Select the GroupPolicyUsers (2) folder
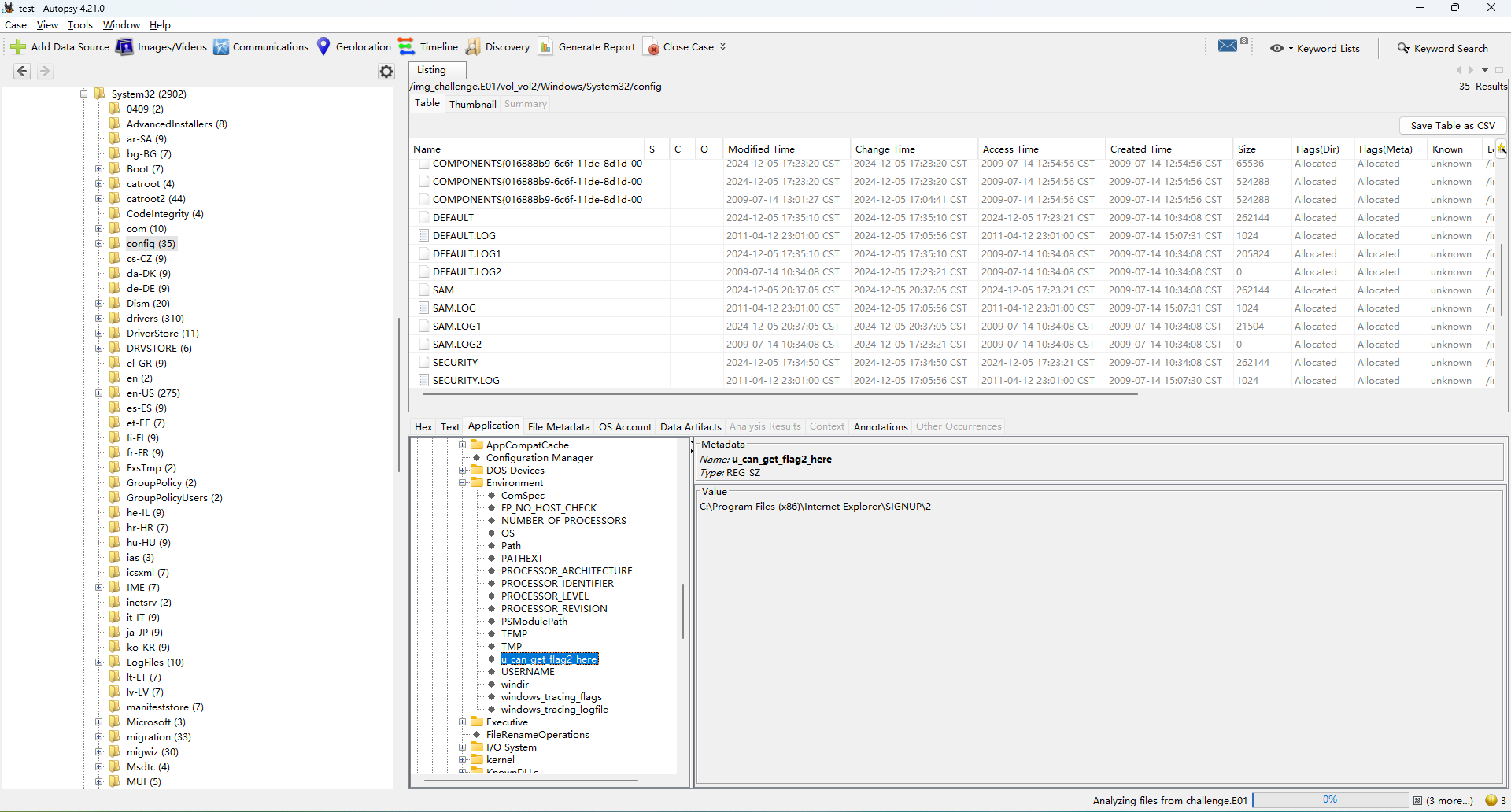 pyautogui.click(x=174, y=497)
